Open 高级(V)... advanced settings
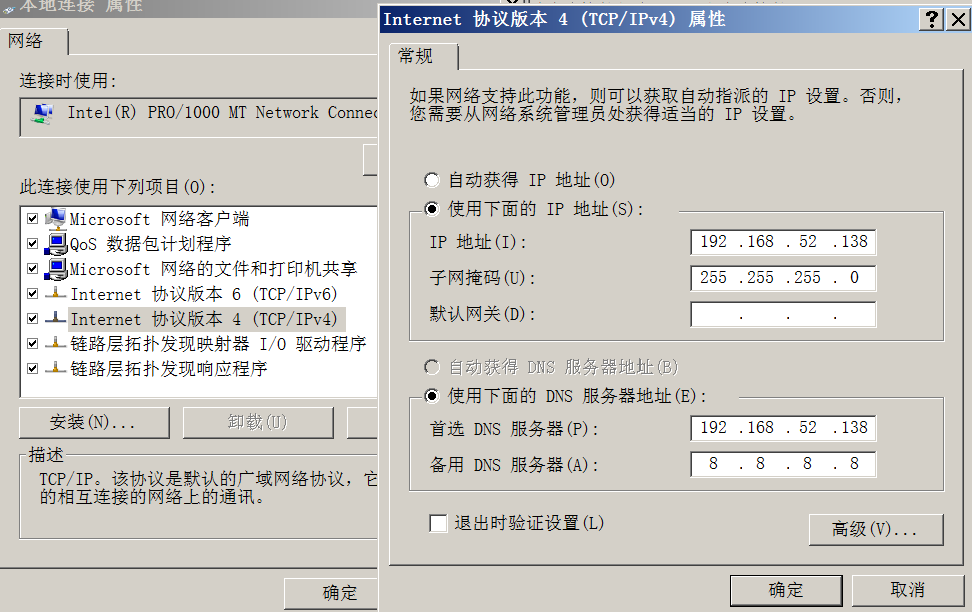Viewport: 972px width, 612px height. tap(875, 529)
